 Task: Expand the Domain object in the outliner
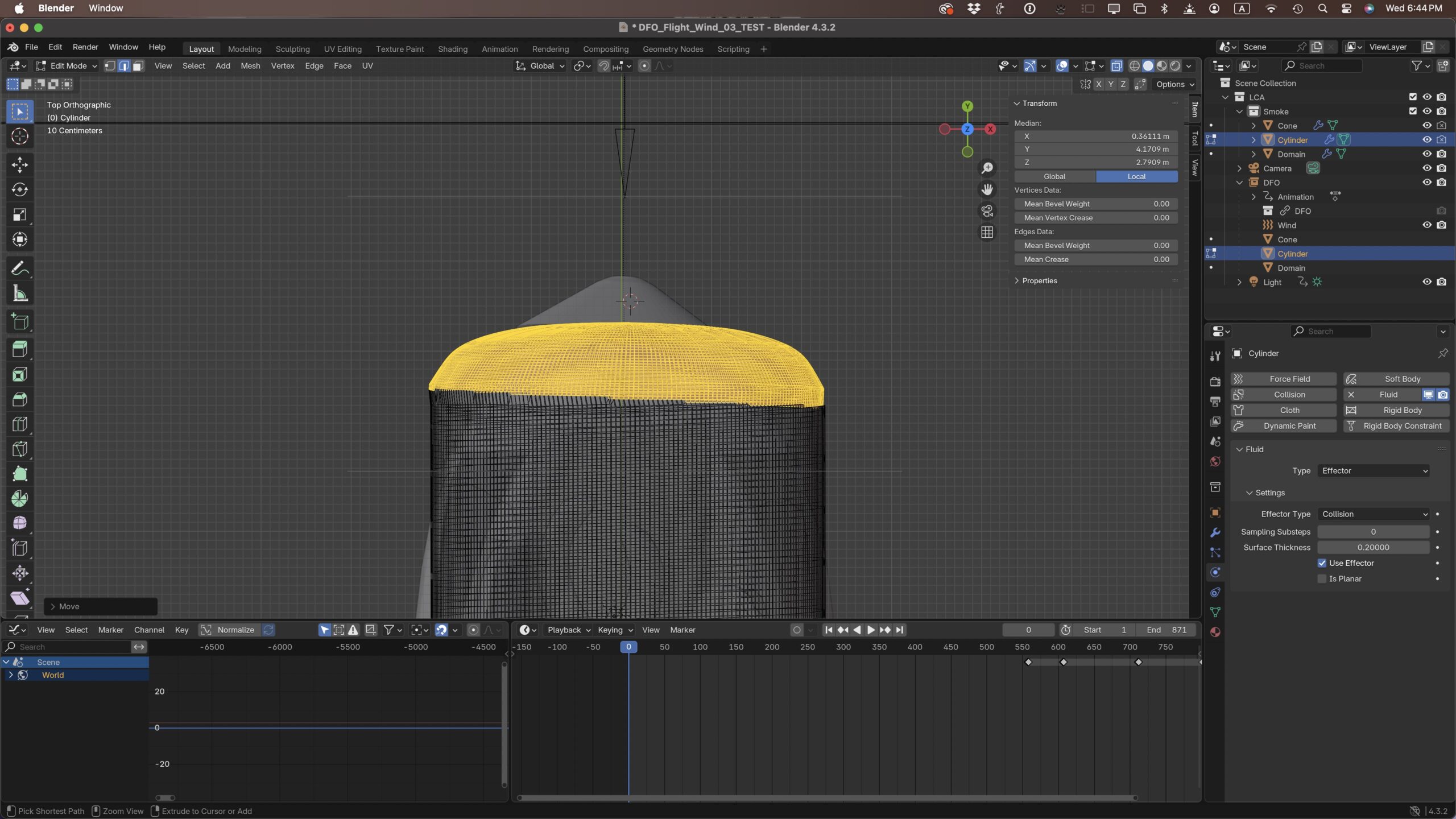click(x=1253, y=154)
